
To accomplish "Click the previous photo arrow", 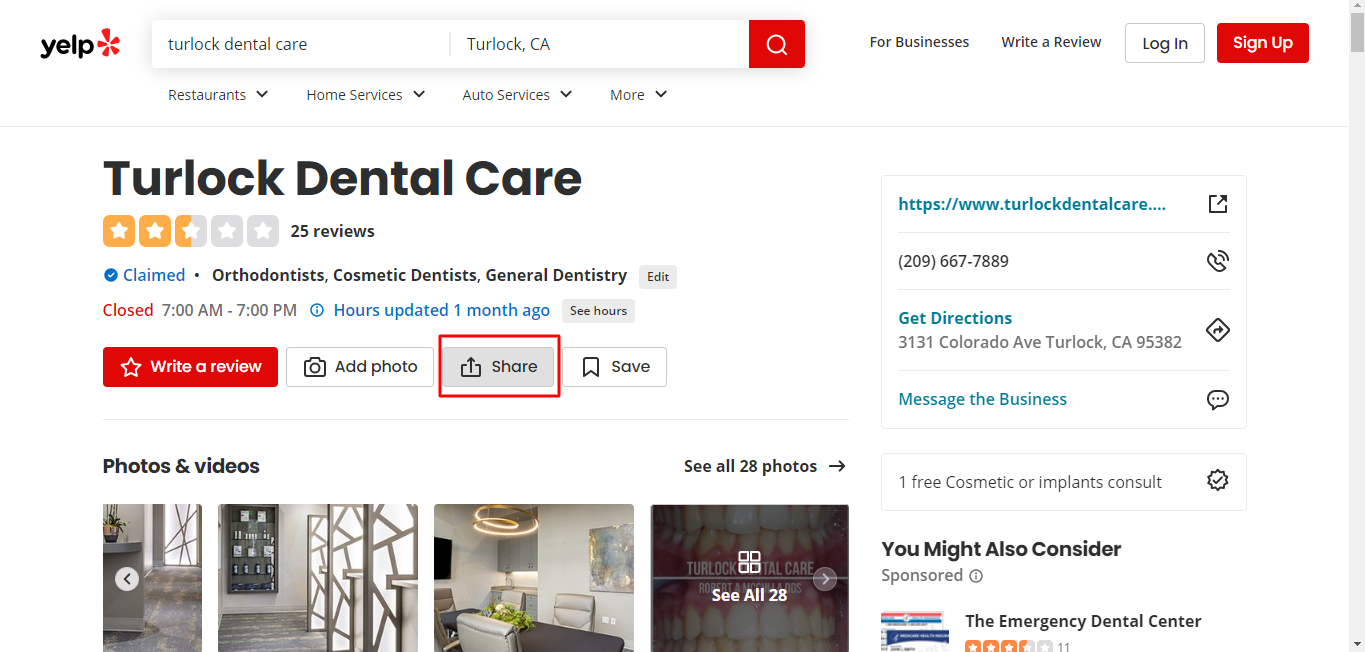I will [x=126, y=579].
